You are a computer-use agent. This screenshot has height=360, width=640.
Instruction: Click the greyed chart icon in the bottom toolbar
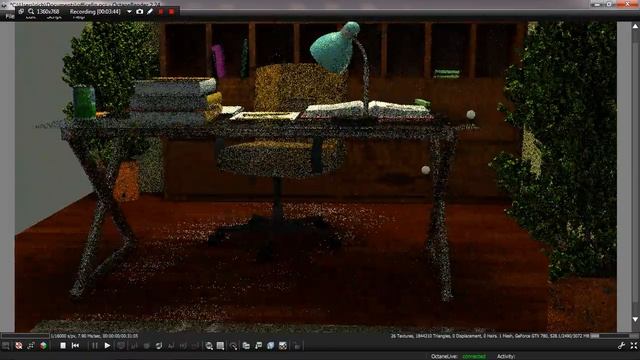[x=134, y=346]
